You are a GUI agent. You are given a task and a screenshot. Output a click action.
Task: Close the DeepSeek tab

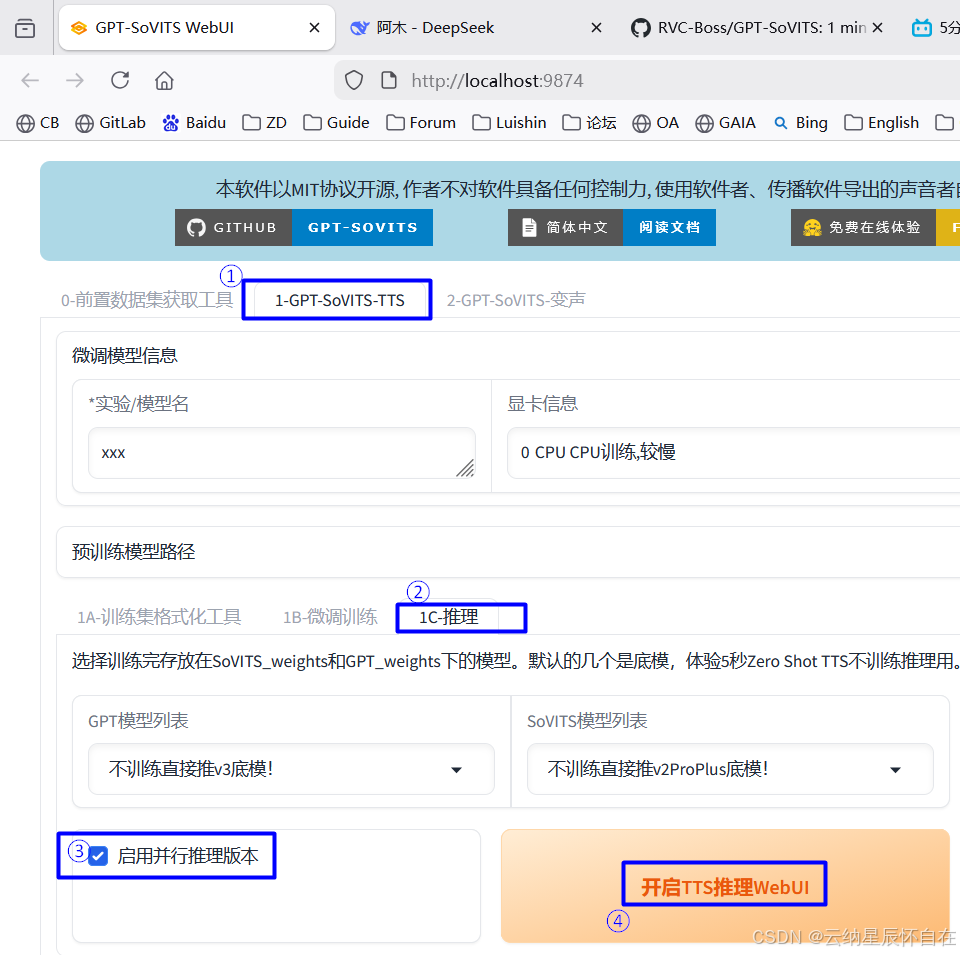(x=596, y=28)
